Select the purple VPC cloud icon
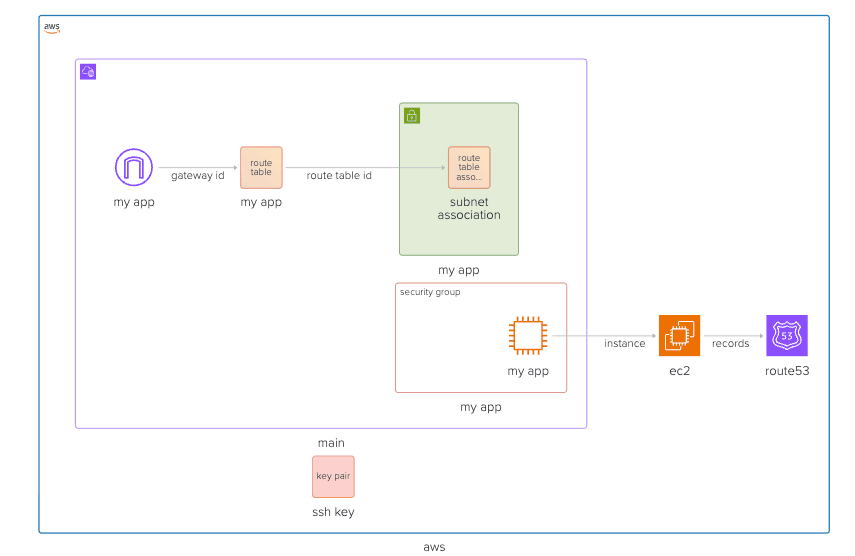Viewport: 855px width, 556px height. 88,71
